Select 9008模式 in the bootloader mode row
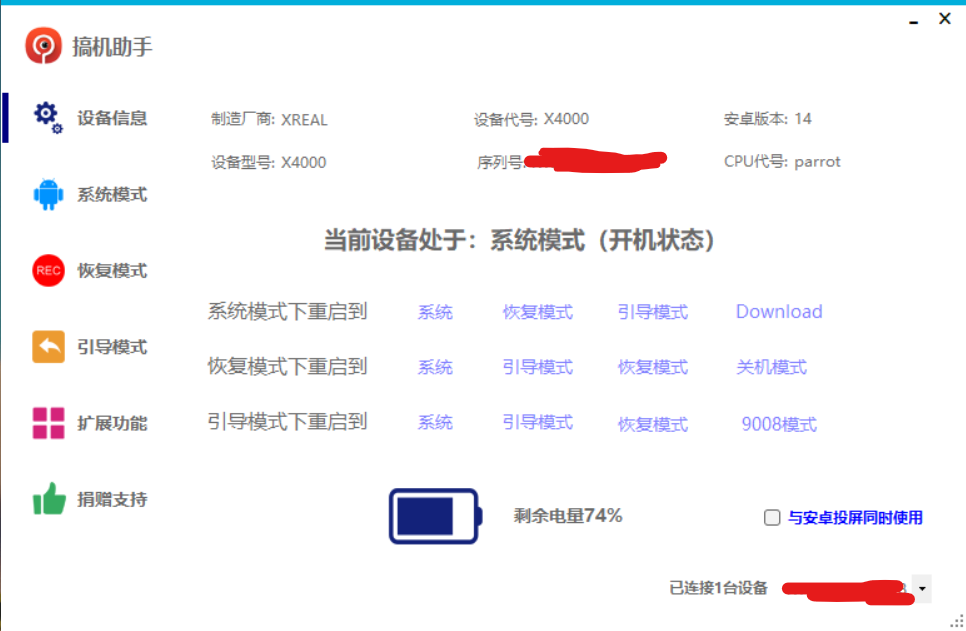This screenshot has height=631, width=966. (779, 424)
